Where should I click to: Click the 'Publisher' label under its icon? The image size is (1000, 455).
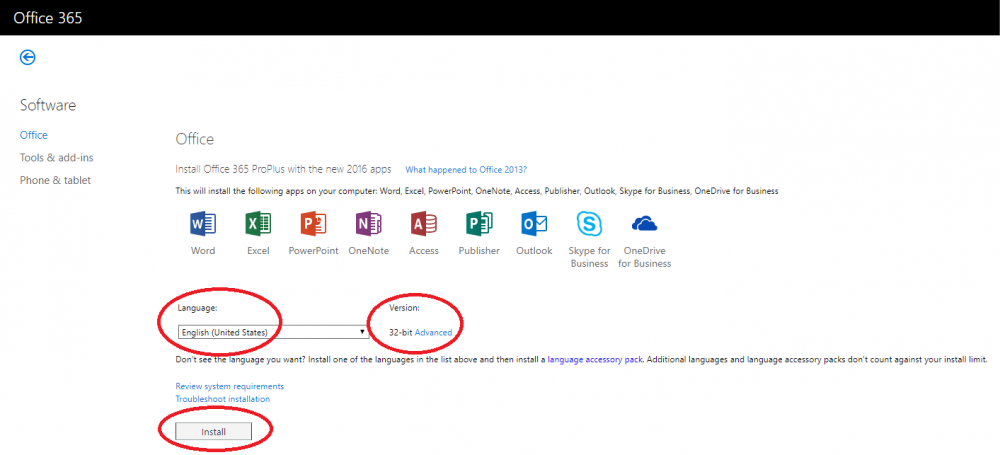click(x=479, y=251)
